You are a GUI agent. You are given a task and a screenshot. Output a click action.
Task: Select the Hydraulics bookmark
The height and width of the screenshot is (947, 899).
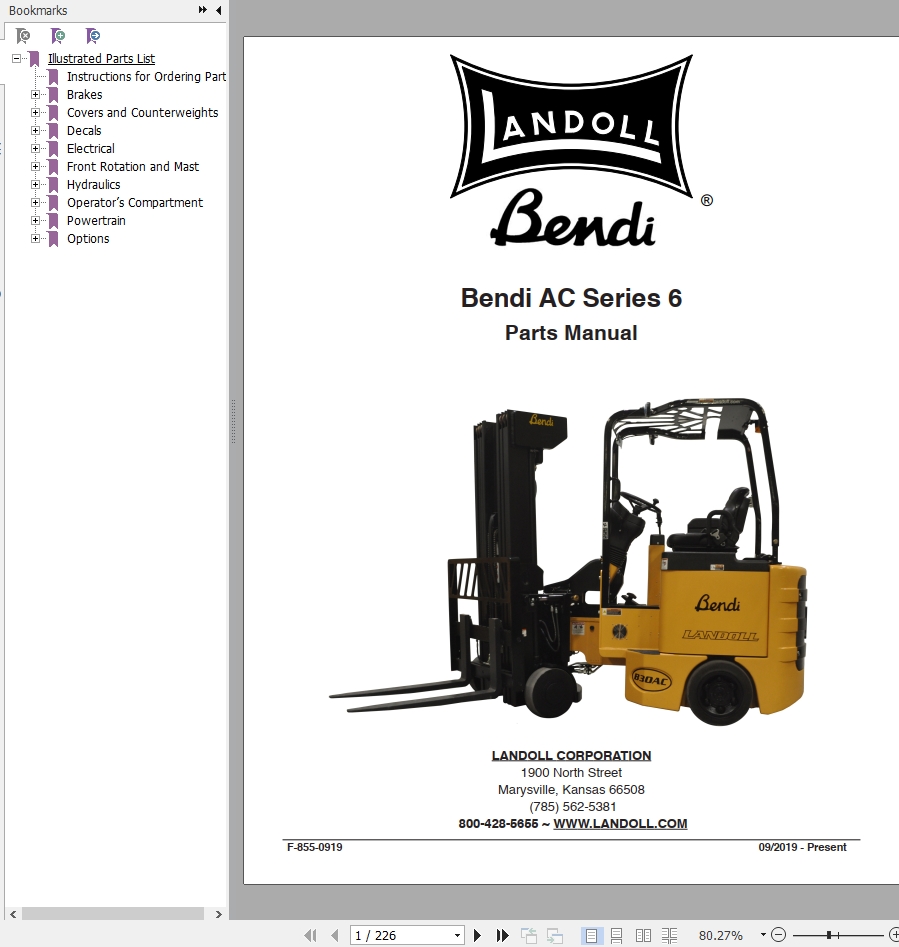(x=94, y=185)
